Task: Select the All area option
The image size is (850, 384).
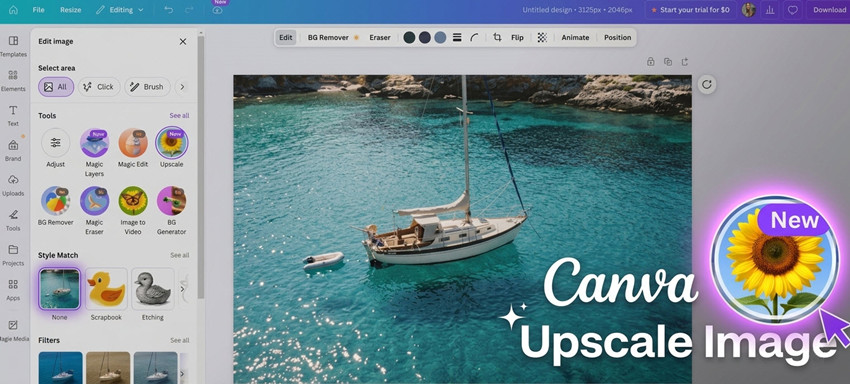Action: point(56,87)
